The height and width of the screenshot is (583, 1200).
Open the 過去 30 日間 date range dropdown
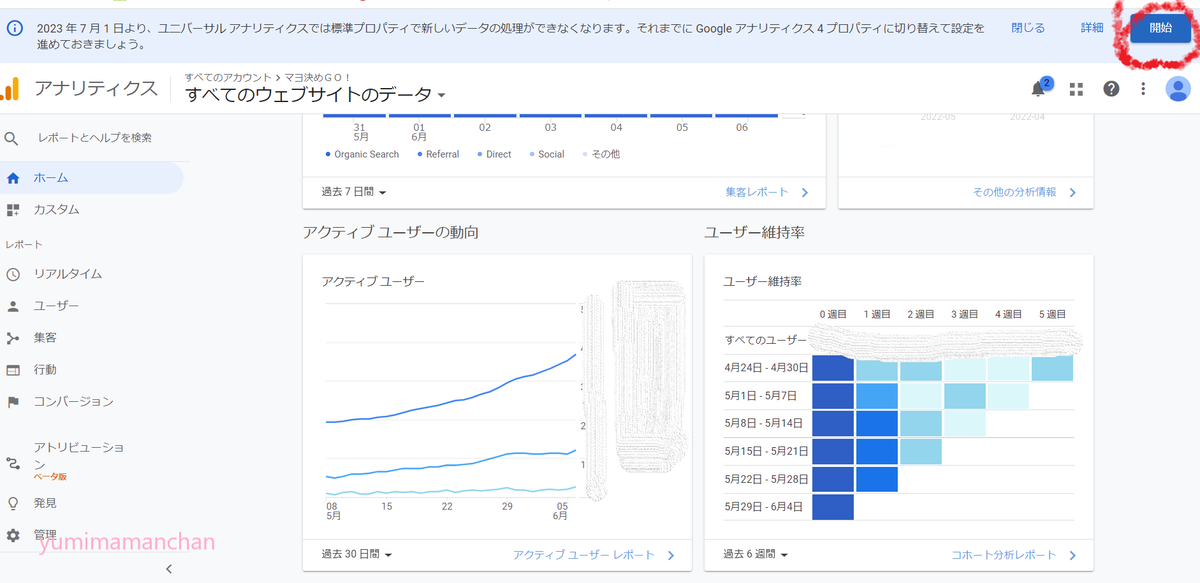pos(357,555)
